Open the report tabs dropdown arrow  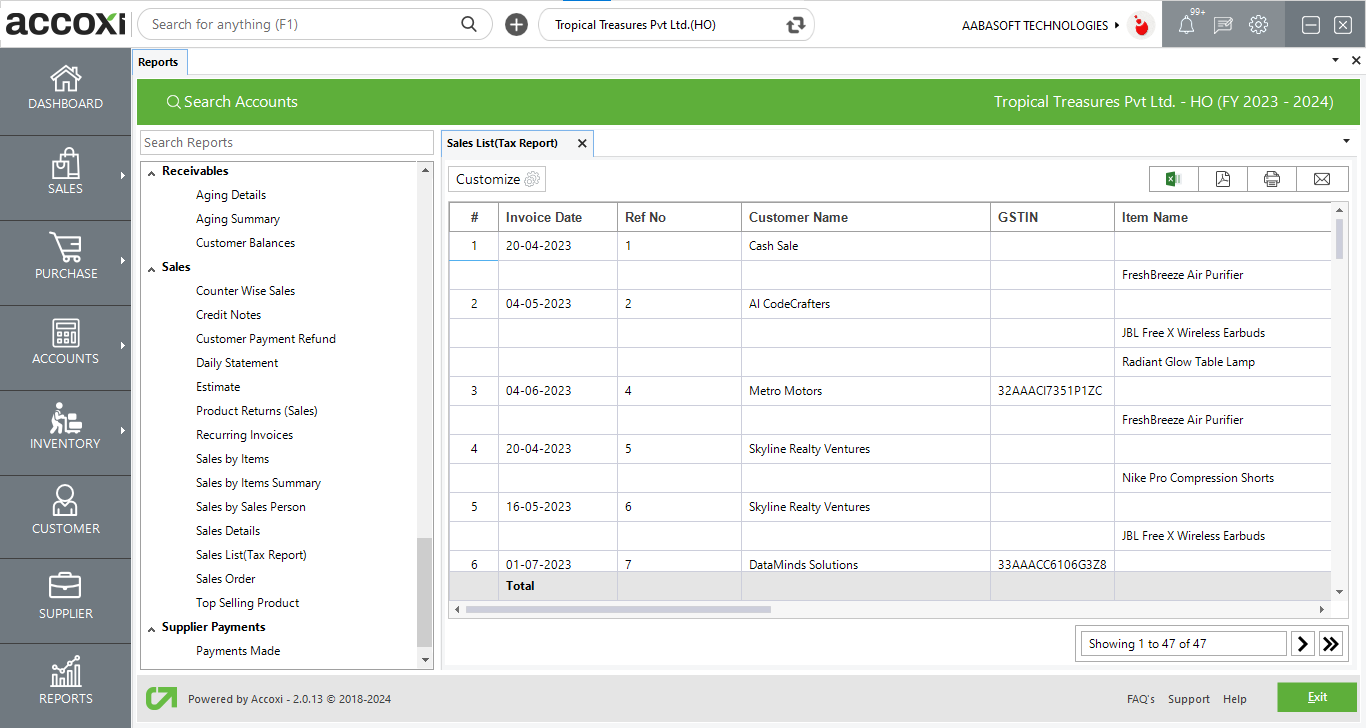tap(1346, 141)
